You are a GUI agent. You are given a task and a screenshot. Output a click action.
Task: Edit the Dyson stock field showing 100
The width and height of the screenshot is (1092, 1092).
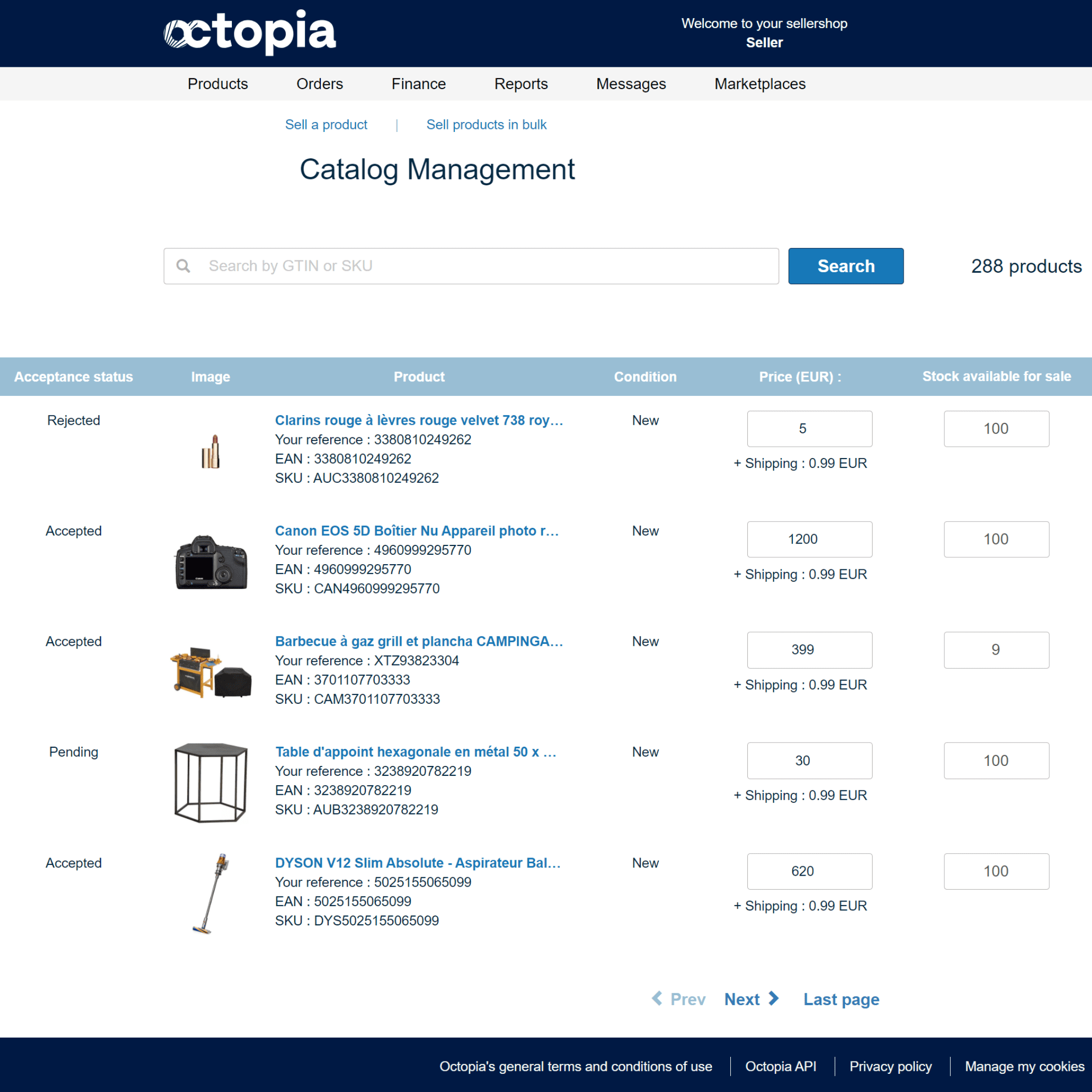(996, 871)
